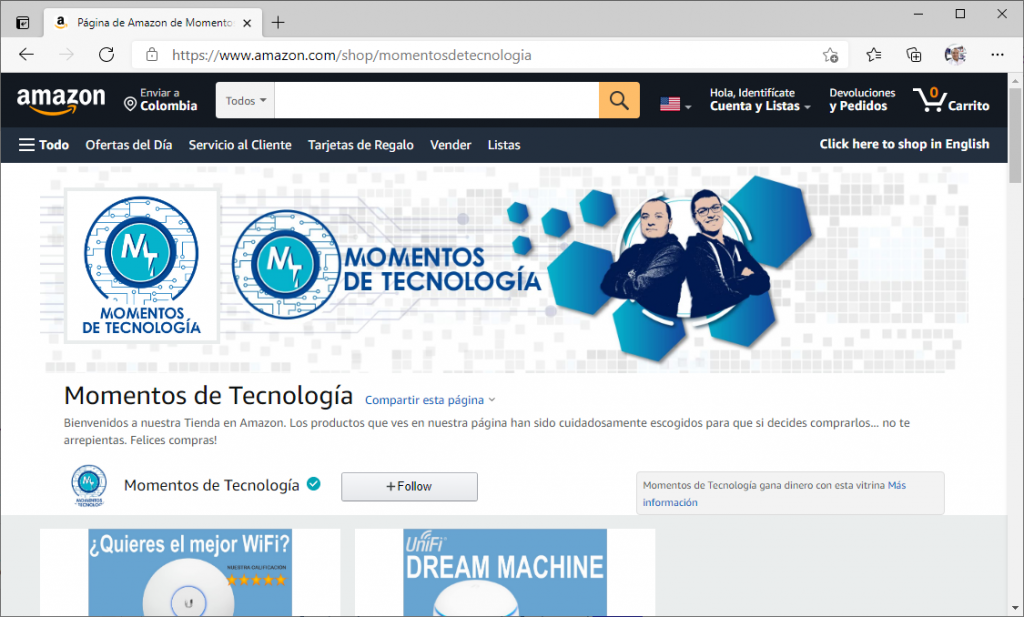Click into the Amazon search field
This screenshot has height=617, width=1024.
coord(436,101)
